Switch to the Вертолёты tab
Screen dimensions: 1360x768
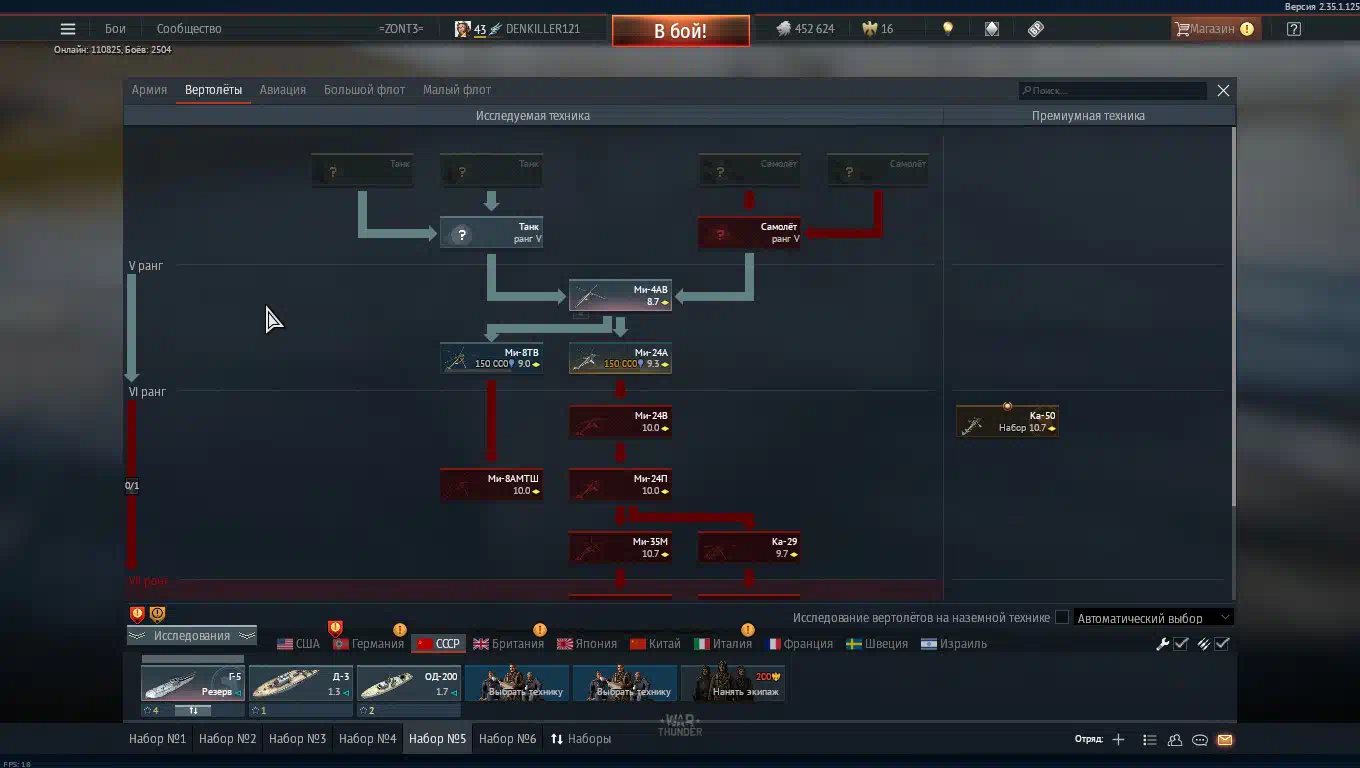pyautogui.click(x=213, y=90)
